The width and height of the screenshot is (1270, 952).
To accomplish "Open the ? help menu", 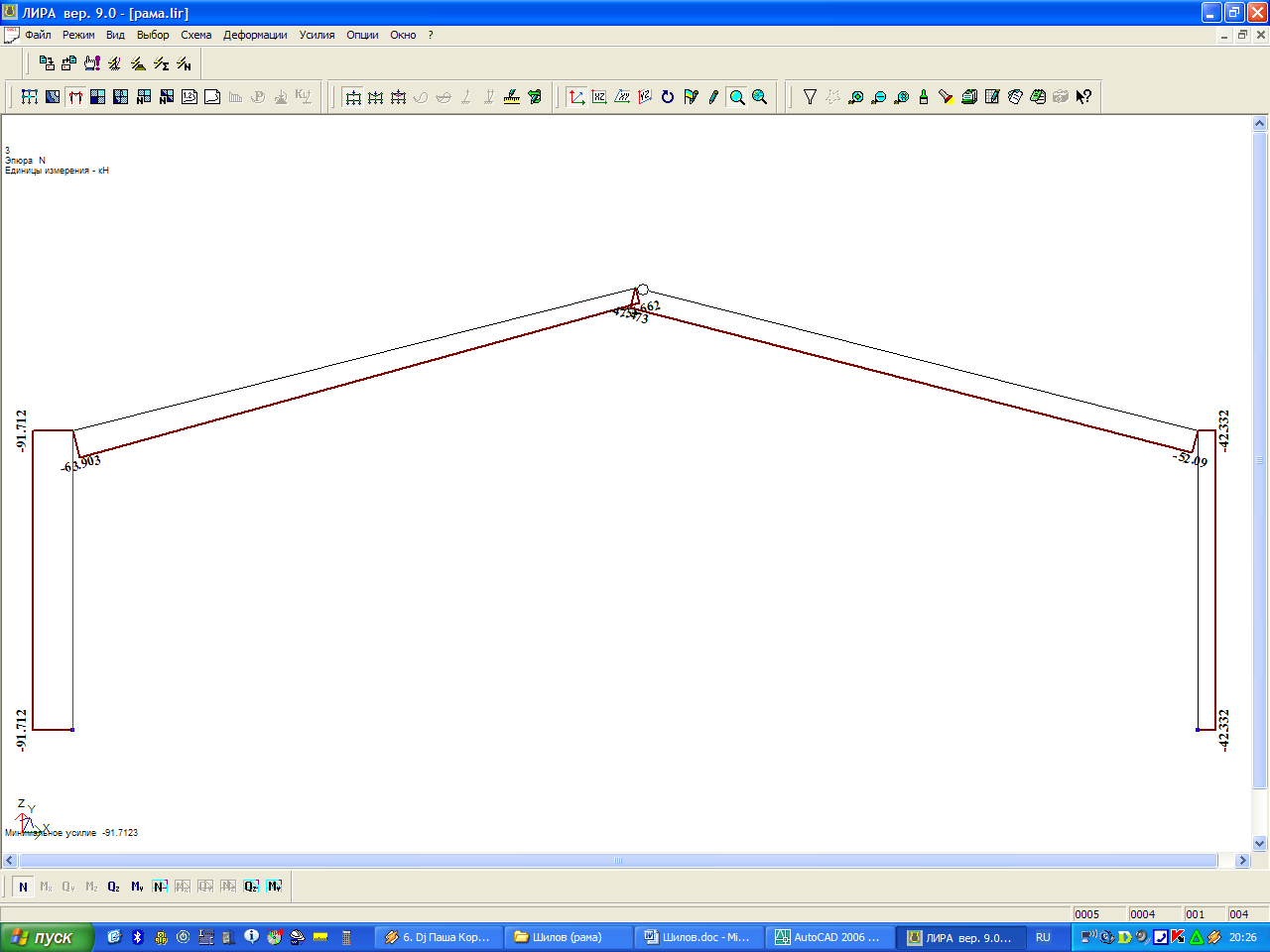I will 431,35.
